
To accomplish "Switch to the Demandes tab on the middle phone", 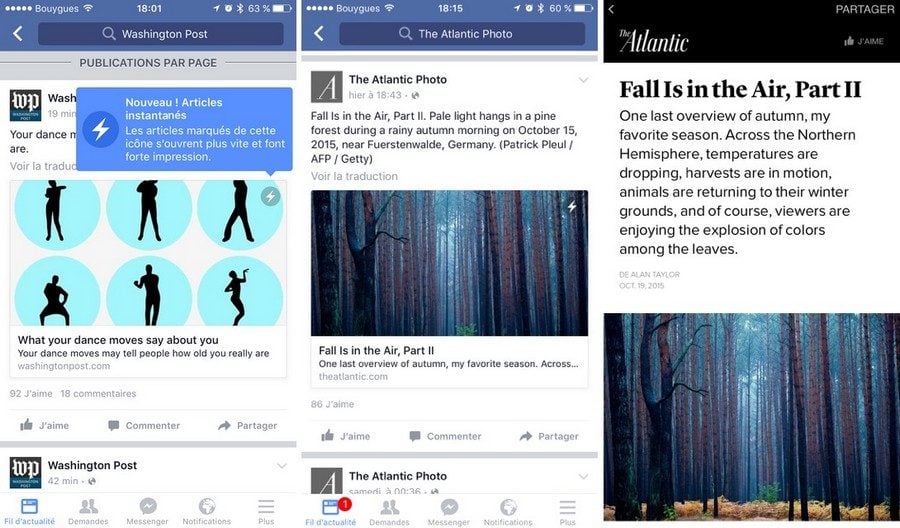I will (389, 511).
